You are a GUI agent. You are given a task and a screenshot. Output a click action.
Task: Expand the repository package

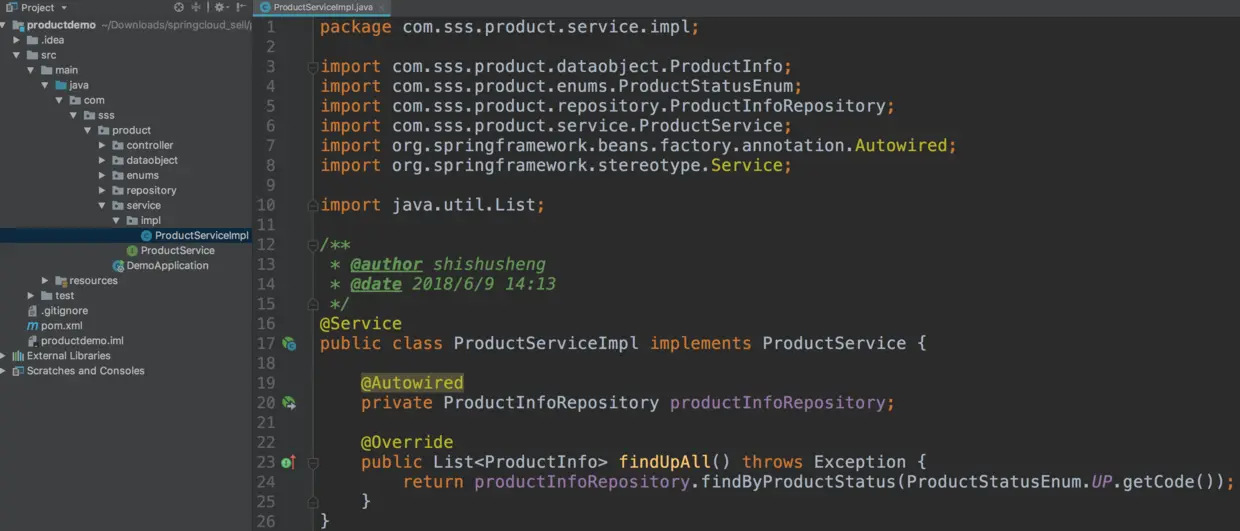coord(103,190)
